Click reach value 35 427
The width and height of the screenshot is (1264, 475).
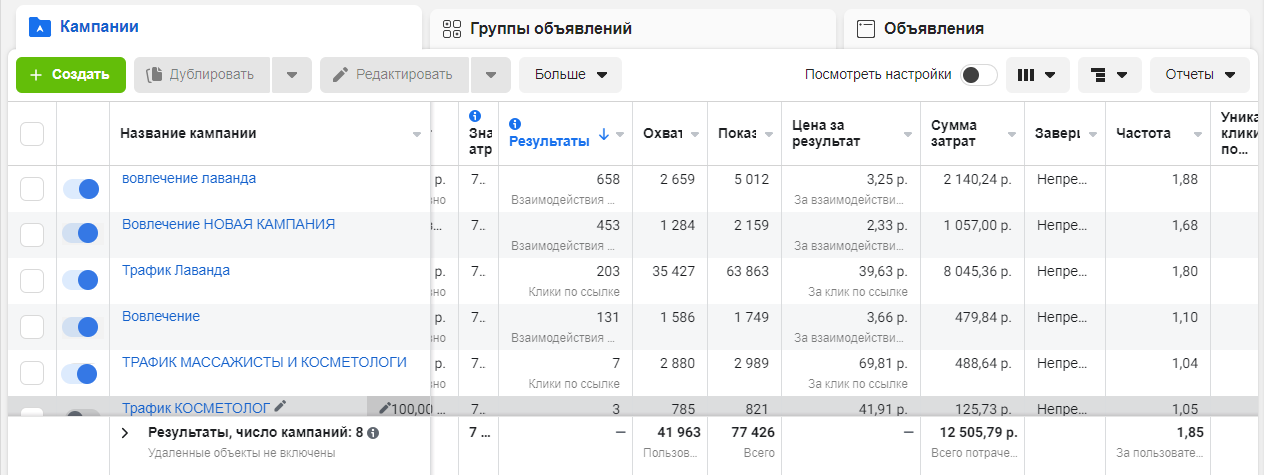click(672, 270)
